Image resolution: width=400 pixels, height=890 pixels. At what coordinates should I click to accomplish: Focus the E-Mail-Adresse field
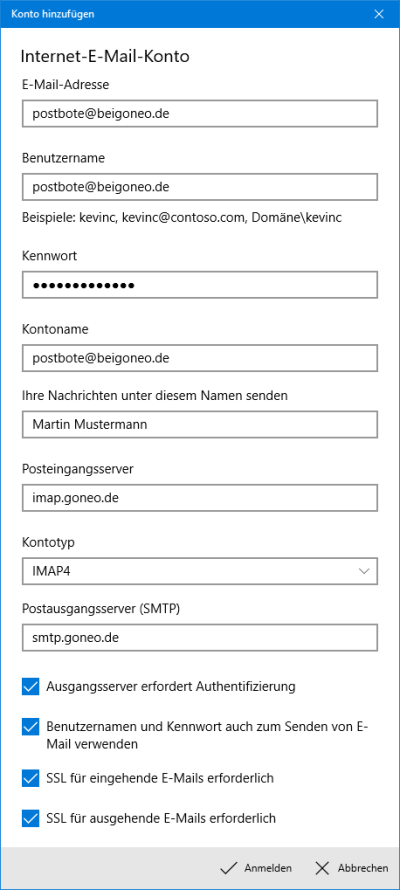200,114
